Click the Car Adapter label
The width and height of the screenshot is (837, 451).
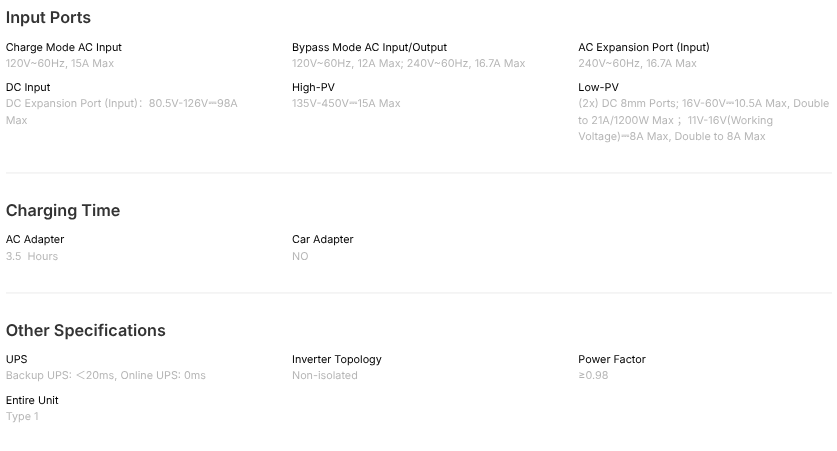322,239
